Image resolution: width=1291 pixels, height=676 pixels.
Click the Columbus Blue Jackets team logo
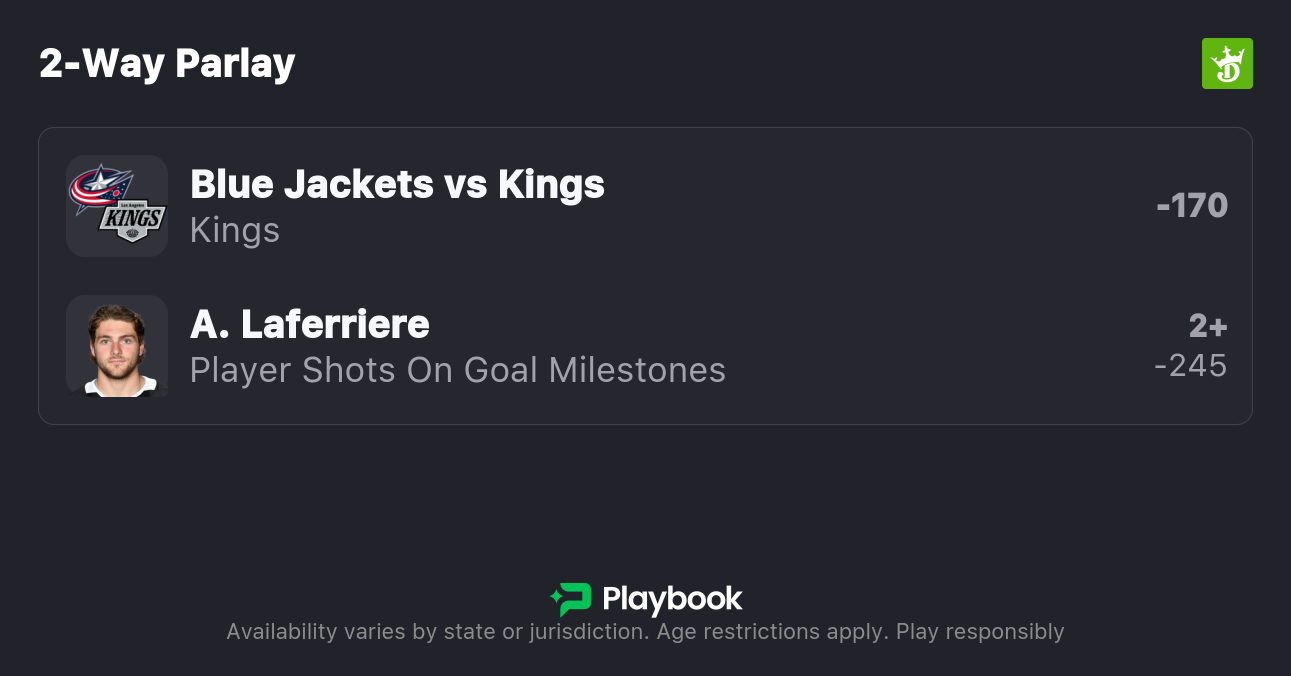pos(100,187)
